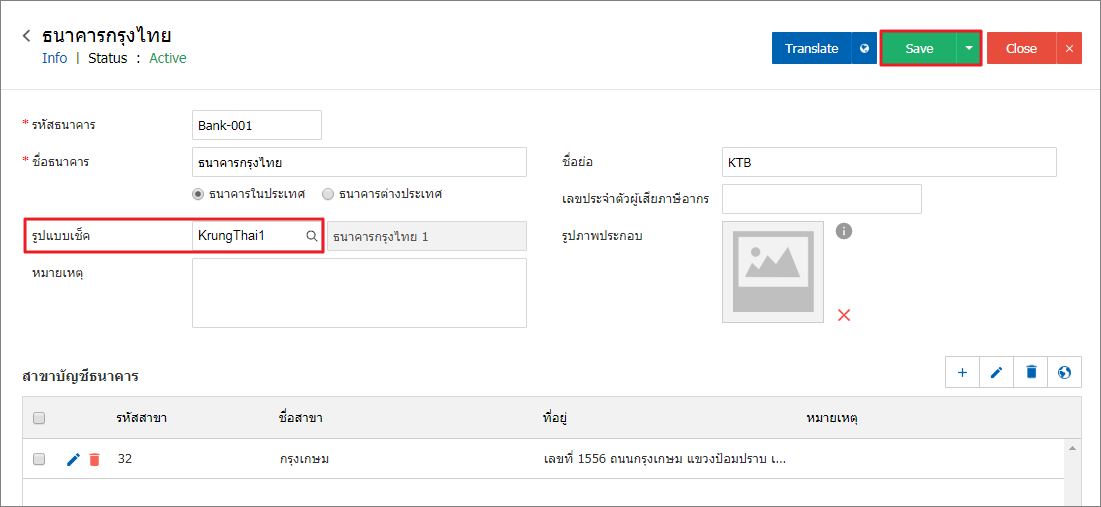
Task: Click the ธนาคารกรุงไทย 1 read-only field
Action: click(x=427, y=237)
